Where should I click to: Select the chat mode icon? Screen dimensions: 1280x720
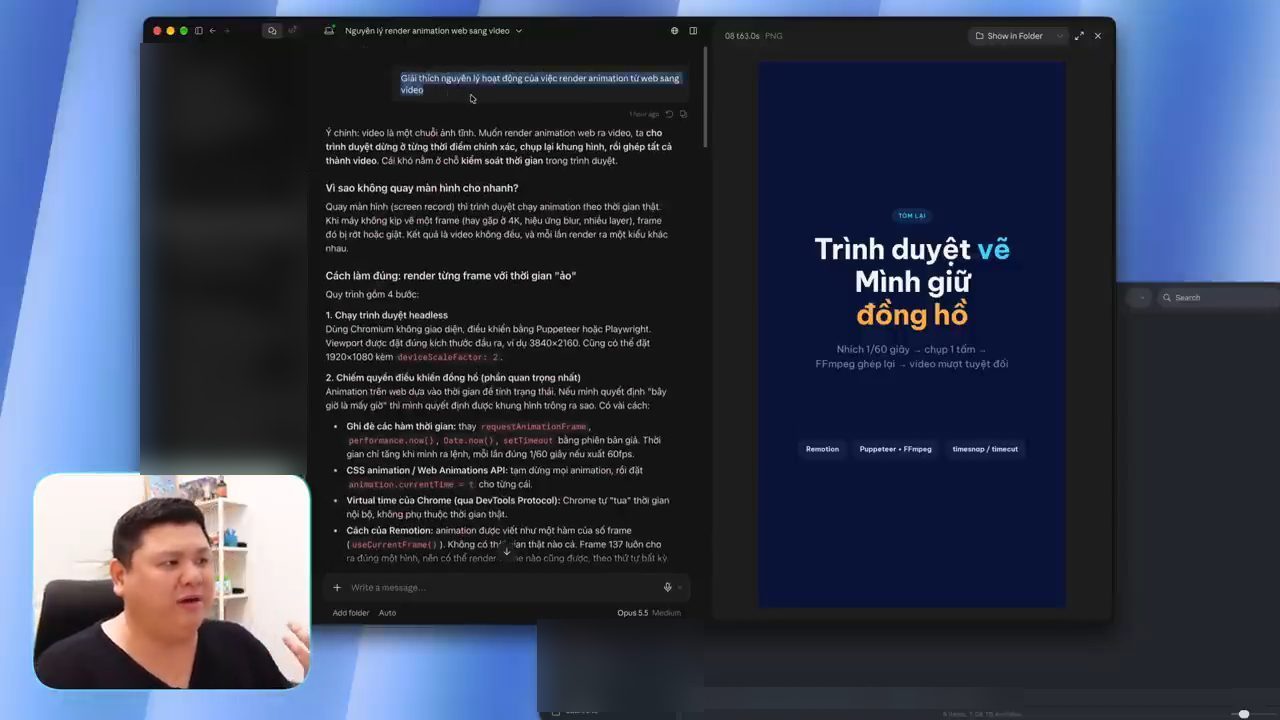[272, 31]
